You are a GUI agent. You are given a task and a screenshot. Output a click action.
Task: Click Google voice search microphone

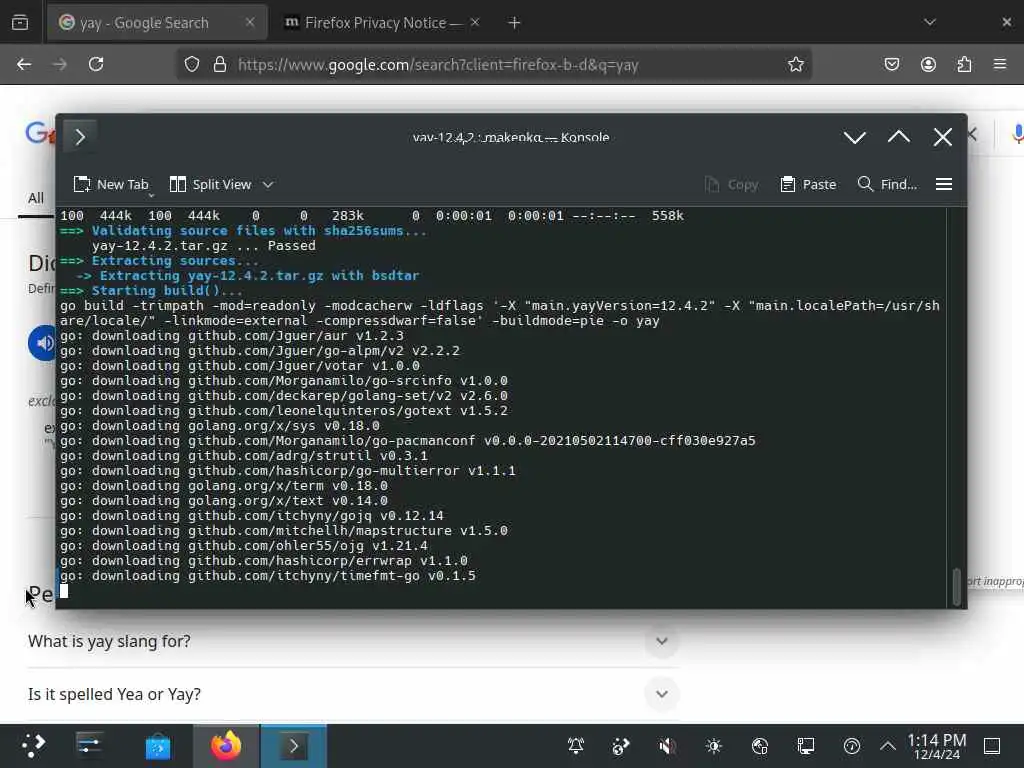coord(1017,135)
